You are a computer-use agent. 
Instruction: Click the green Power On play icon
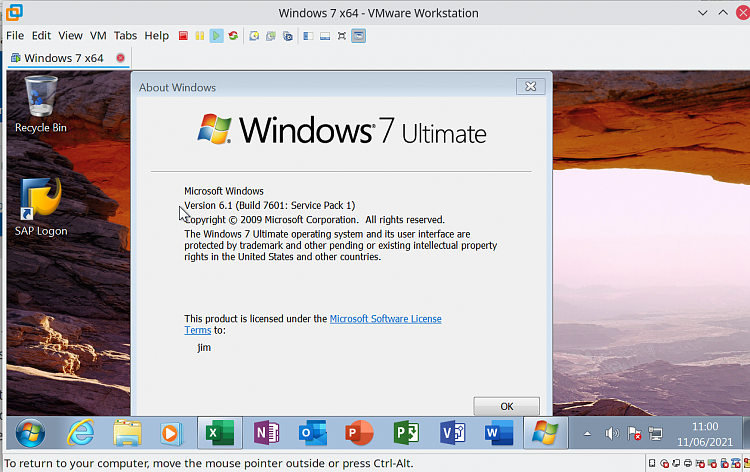[216, 36]
